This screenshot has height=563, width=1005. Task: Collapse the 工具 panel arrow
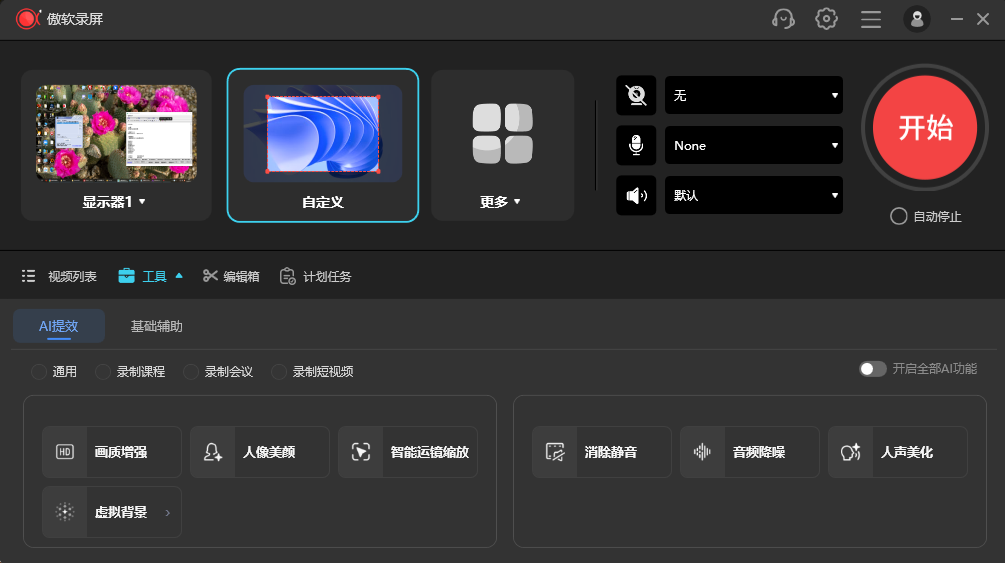[x=179, y=276]
